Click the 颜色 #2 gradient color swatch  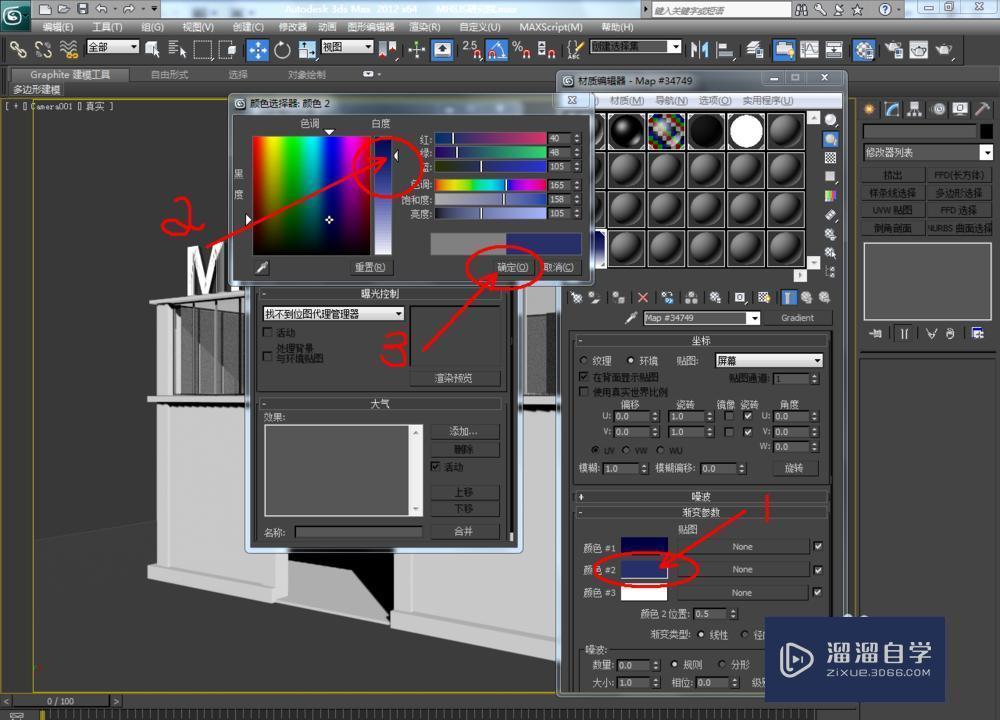tap(644, 568)
